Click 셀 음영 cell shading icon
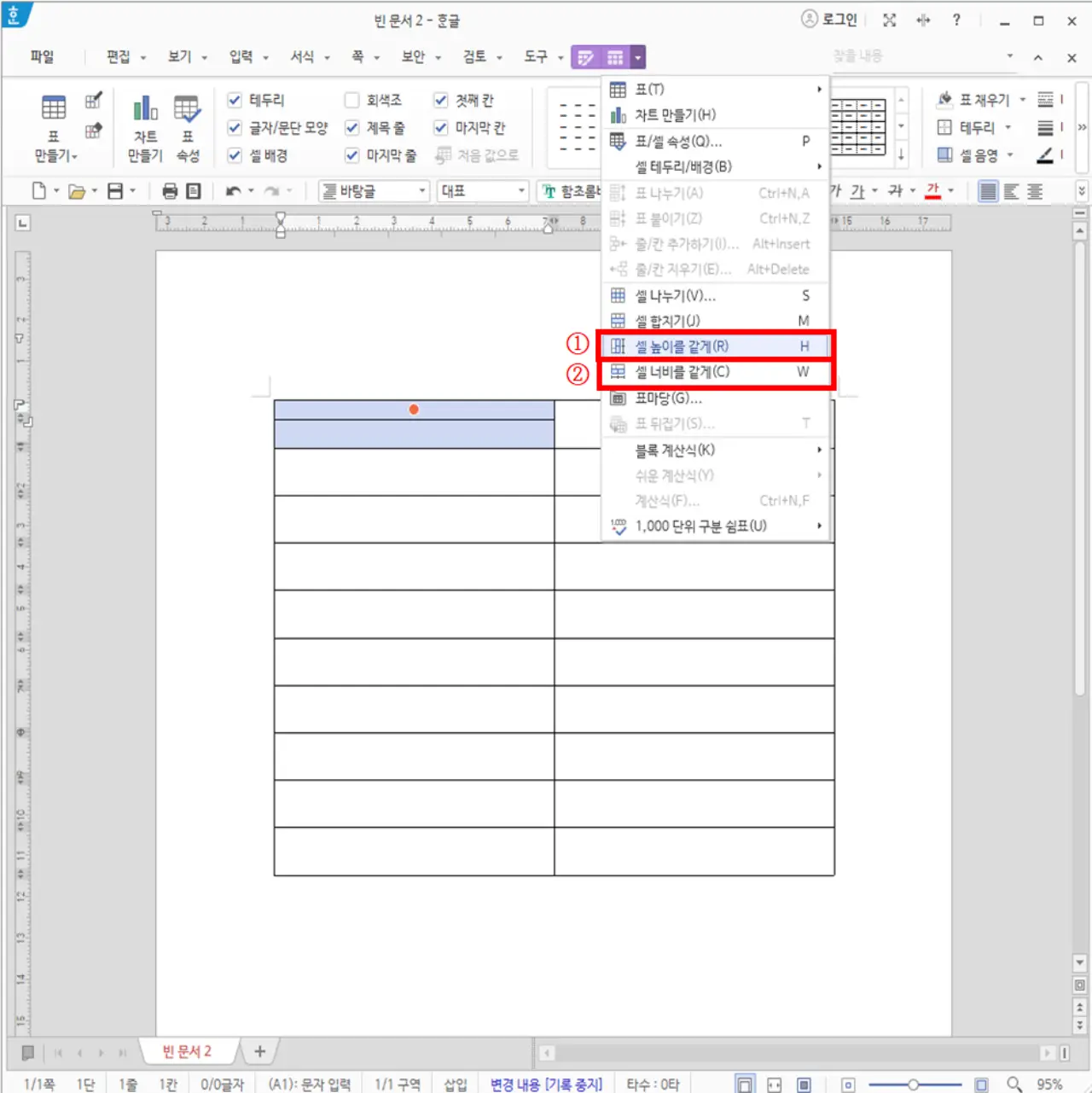Image resolution: width=1092 pixels, height=1093 pixels. point(944,154)
